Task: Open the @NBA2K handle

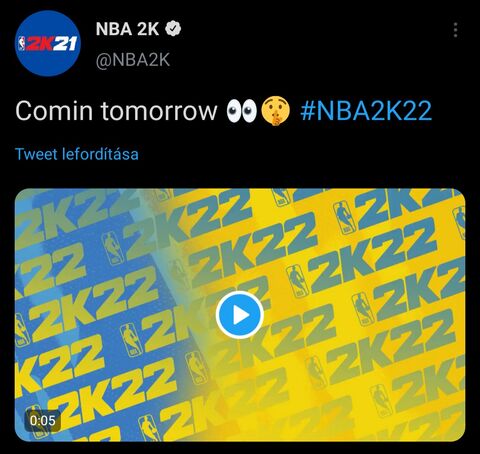Action: (x=133, y=60)
